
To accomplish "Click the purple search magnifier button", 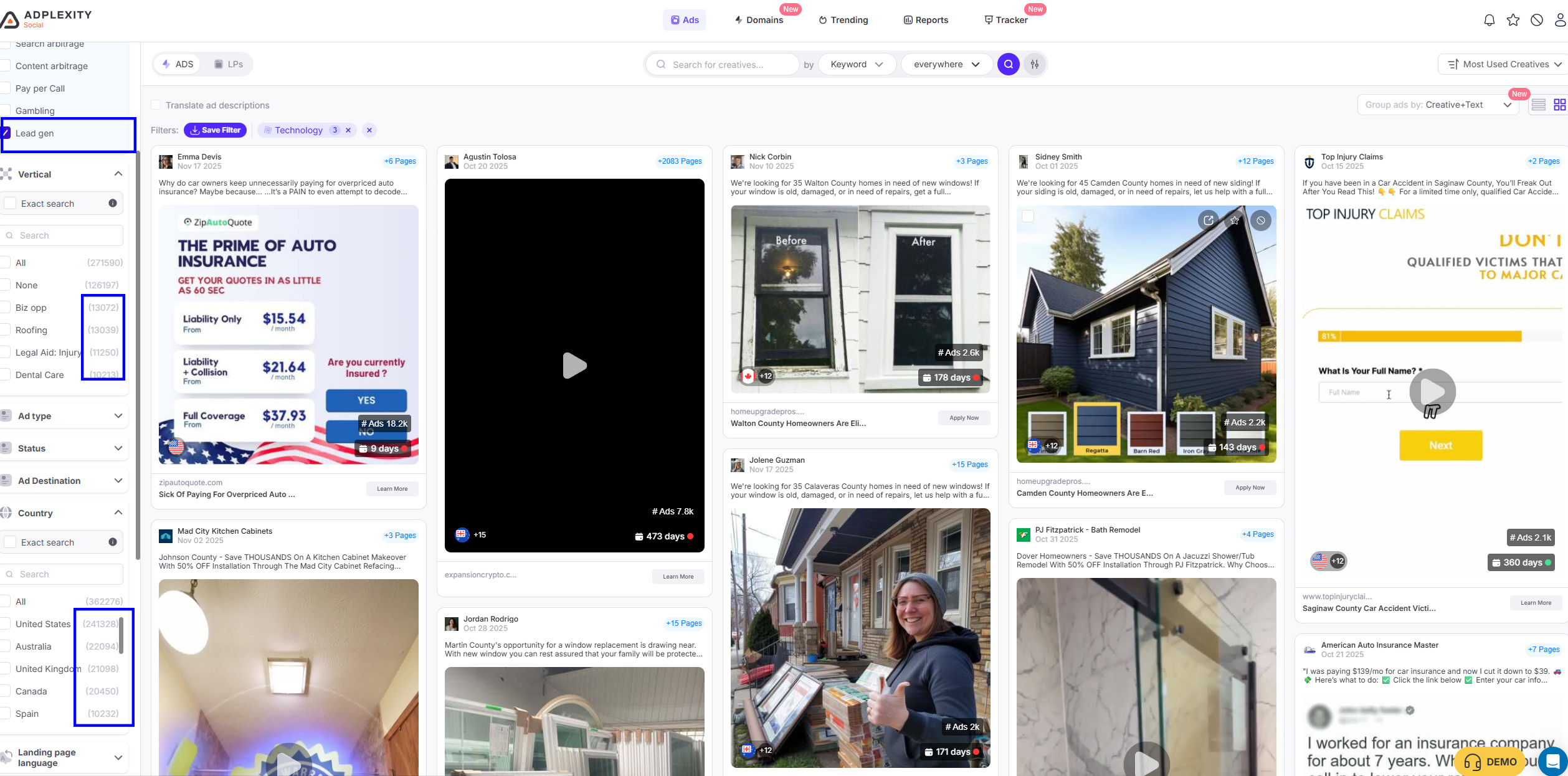I will click(x=1008, y=64).
